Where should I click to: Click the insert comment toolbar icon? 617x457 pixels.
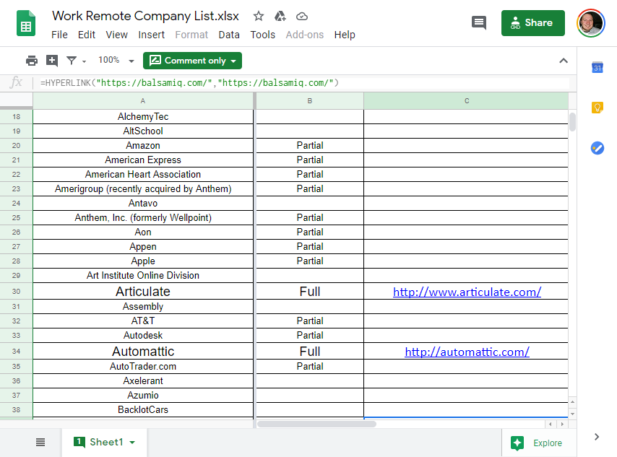pyautogui.click(x=52, y=61)
